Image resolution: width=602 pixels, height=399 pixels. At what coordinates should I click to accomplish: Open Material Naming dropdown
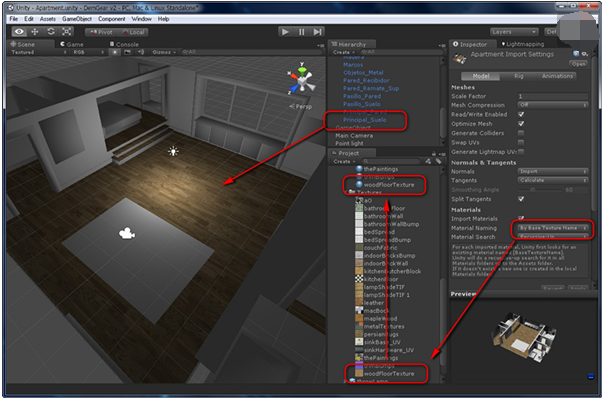coord(553,228)
